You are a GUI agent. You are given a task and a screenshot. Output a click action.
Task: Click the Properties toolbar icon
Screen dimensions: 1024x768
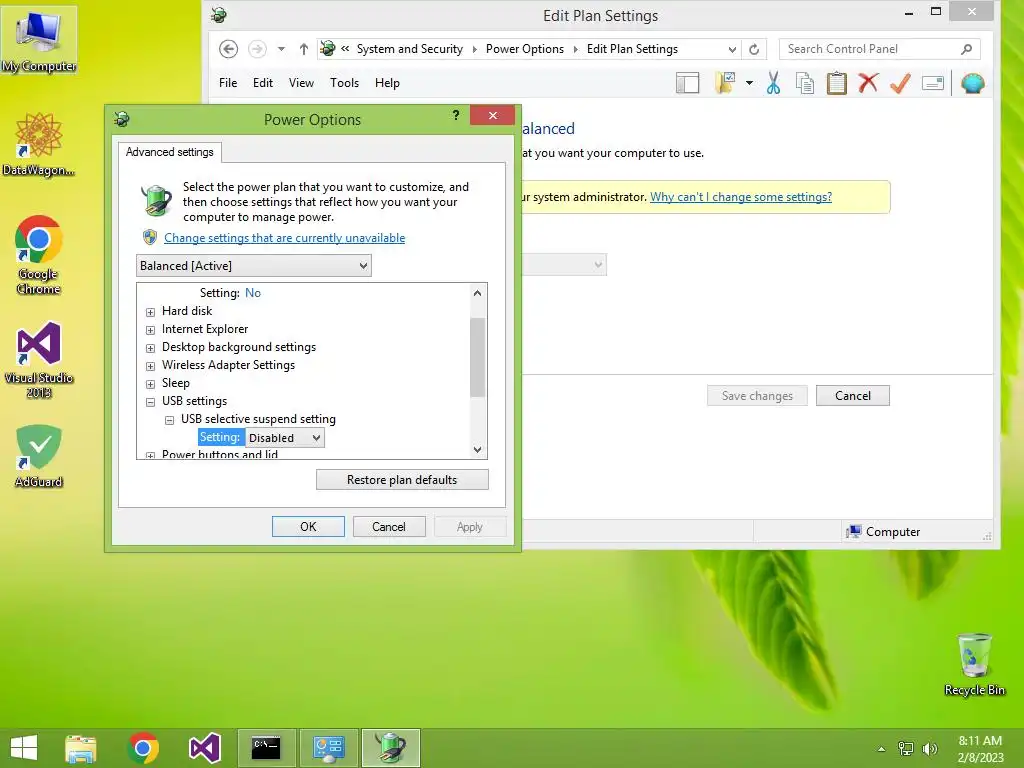(x=933, y=83)
